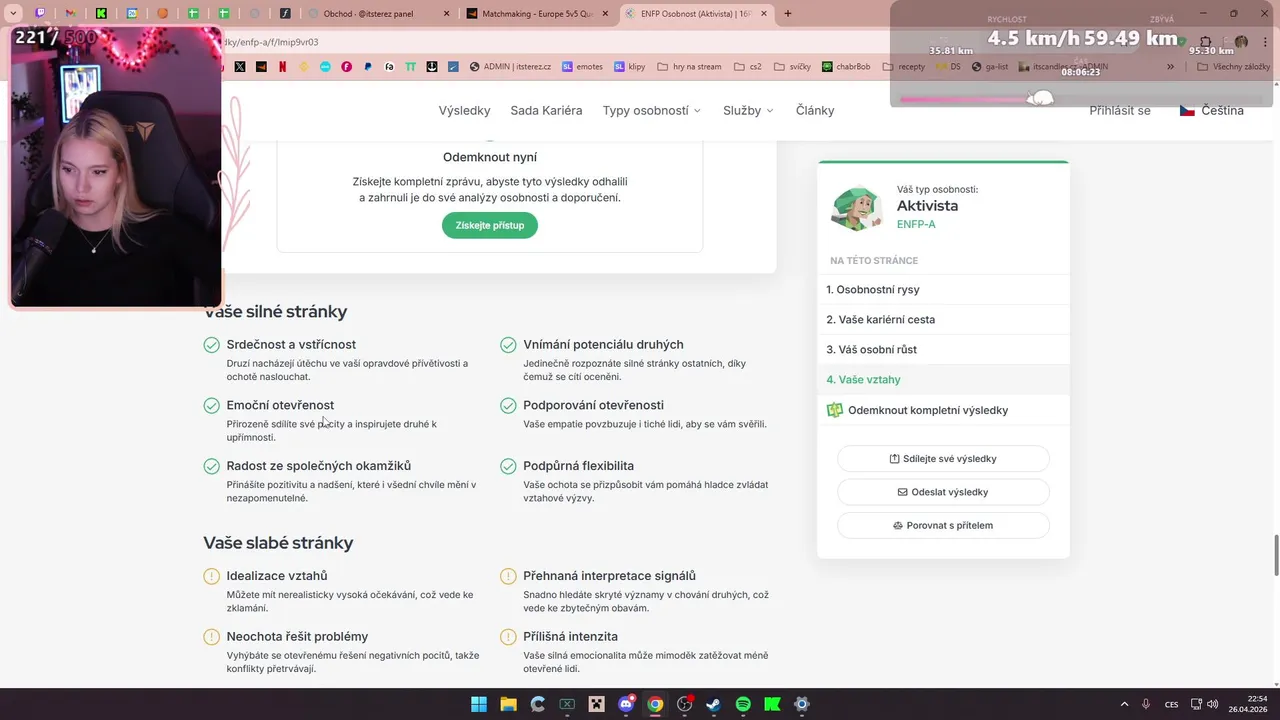The image size is (1280, 720).
Task: Open the X (Twitter) bookmark icon
Action: point(240,67)
